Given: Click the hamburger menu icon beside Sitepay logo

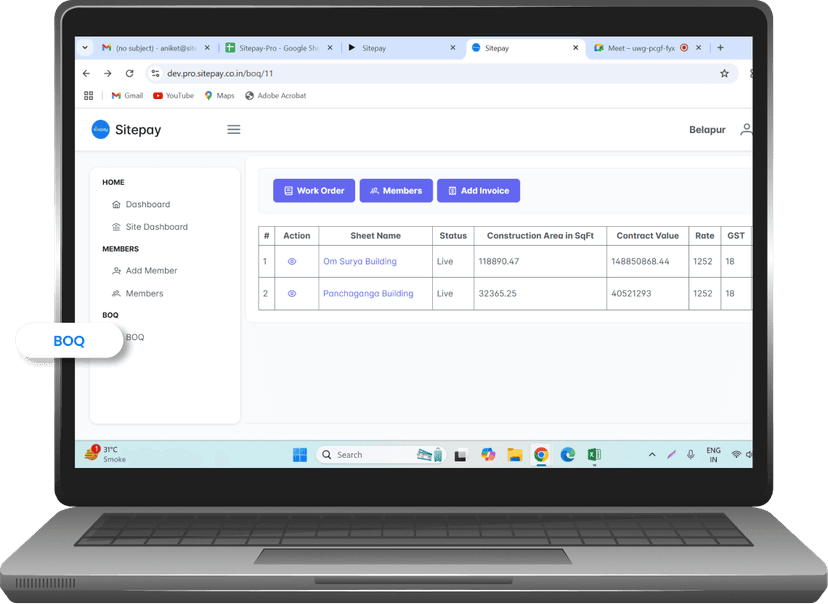Looking at the screenshot, I should click(x=234, y=129).
